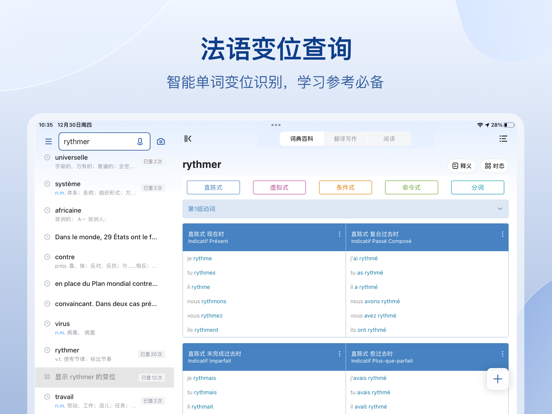Click the clock icon beside travail
This screenshot has width=552, height=414.
pyautogui.click(x=47, y=396)
